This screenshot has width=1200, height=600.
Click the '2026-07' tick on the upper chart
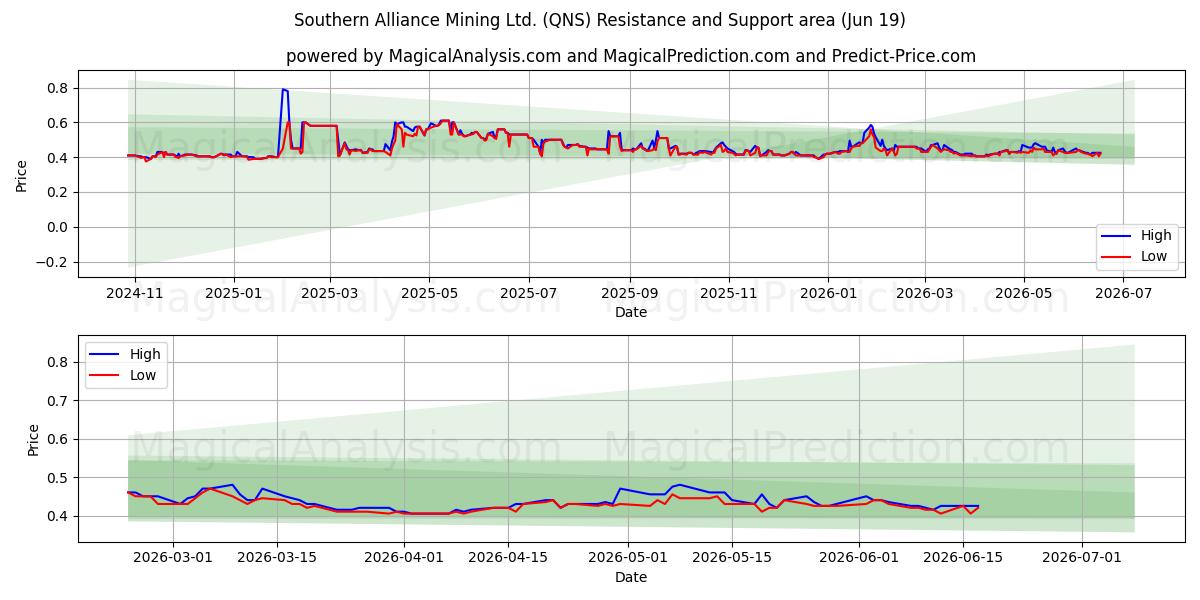tap(1124, 294)
